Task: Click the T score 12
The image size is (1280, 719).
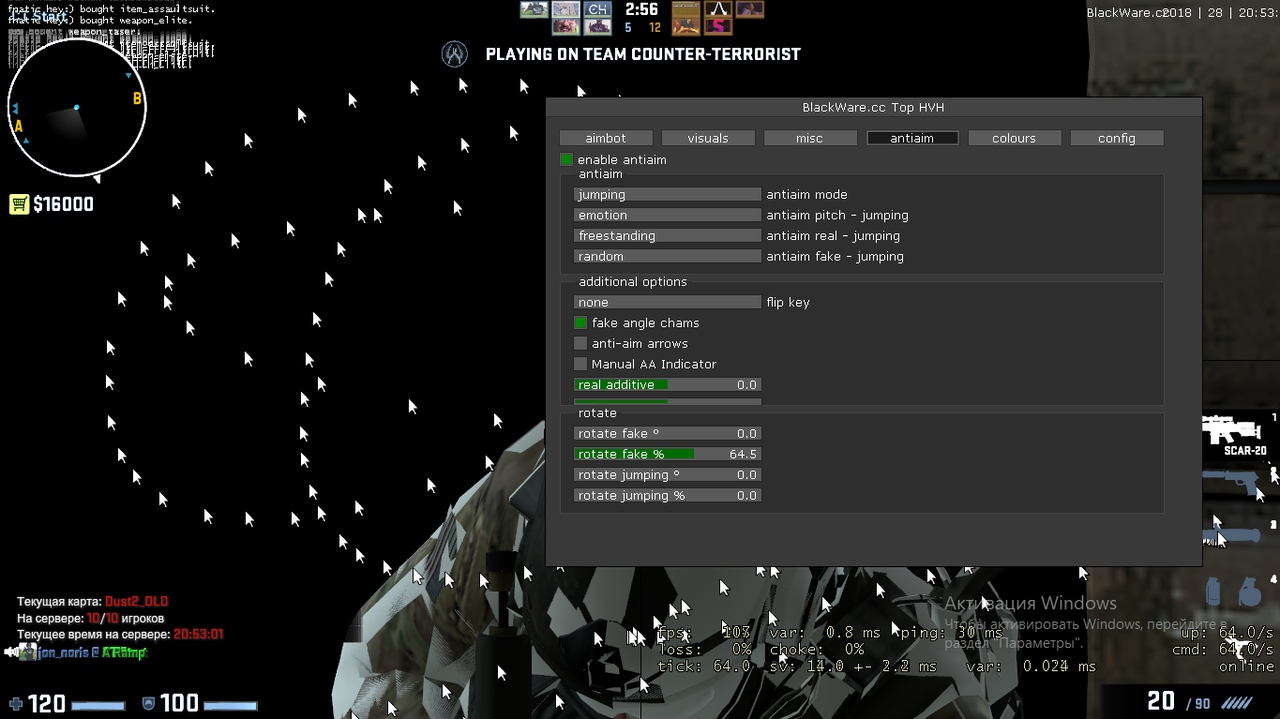Action: click(x=655, y=28)
